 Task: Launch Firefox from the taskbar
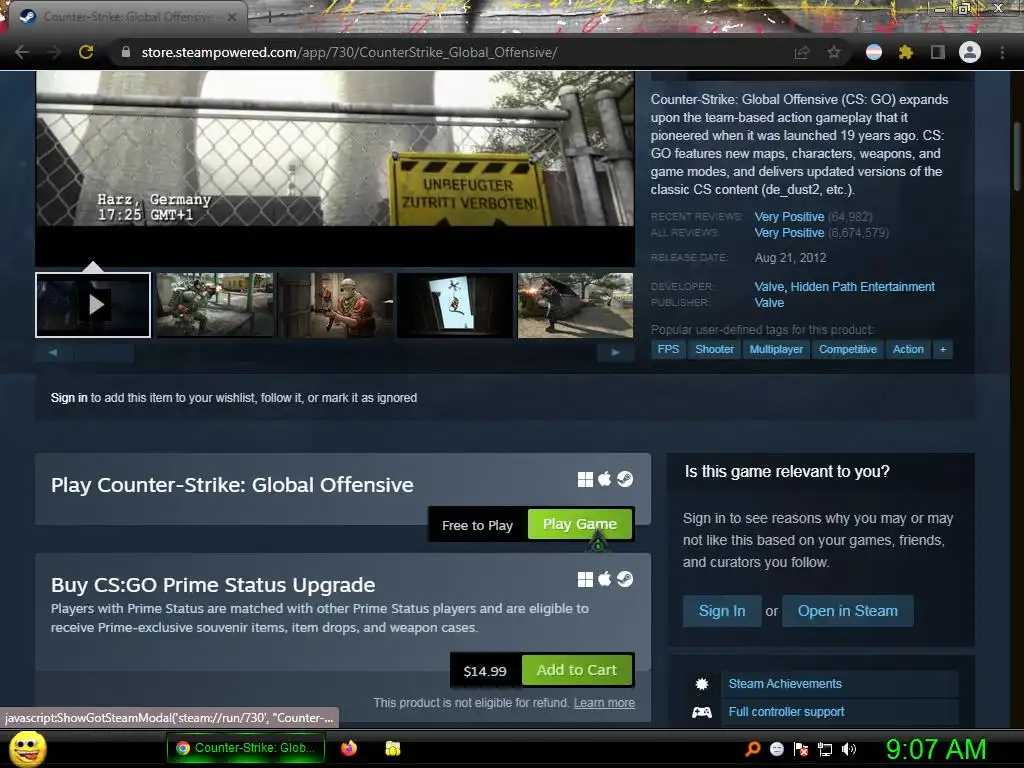(x=349, y=748)
